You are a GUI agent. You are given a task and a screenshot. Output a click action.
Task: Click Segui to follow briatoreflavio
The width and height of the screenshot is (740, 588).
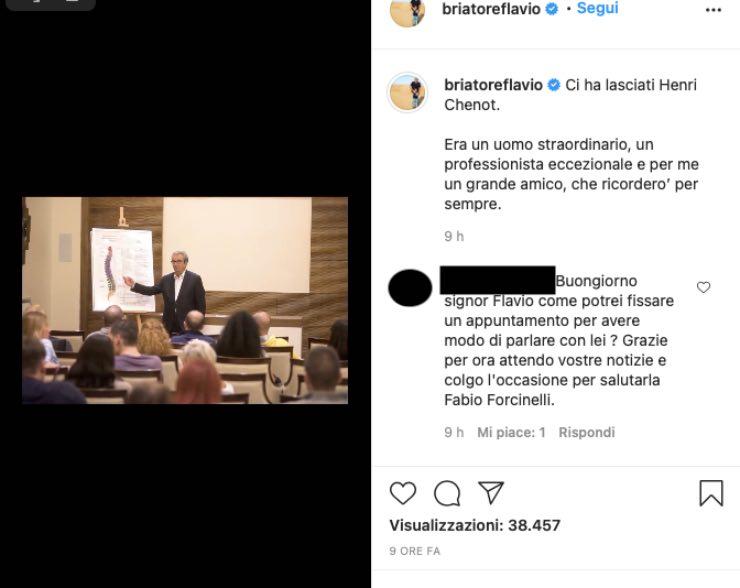597,8
